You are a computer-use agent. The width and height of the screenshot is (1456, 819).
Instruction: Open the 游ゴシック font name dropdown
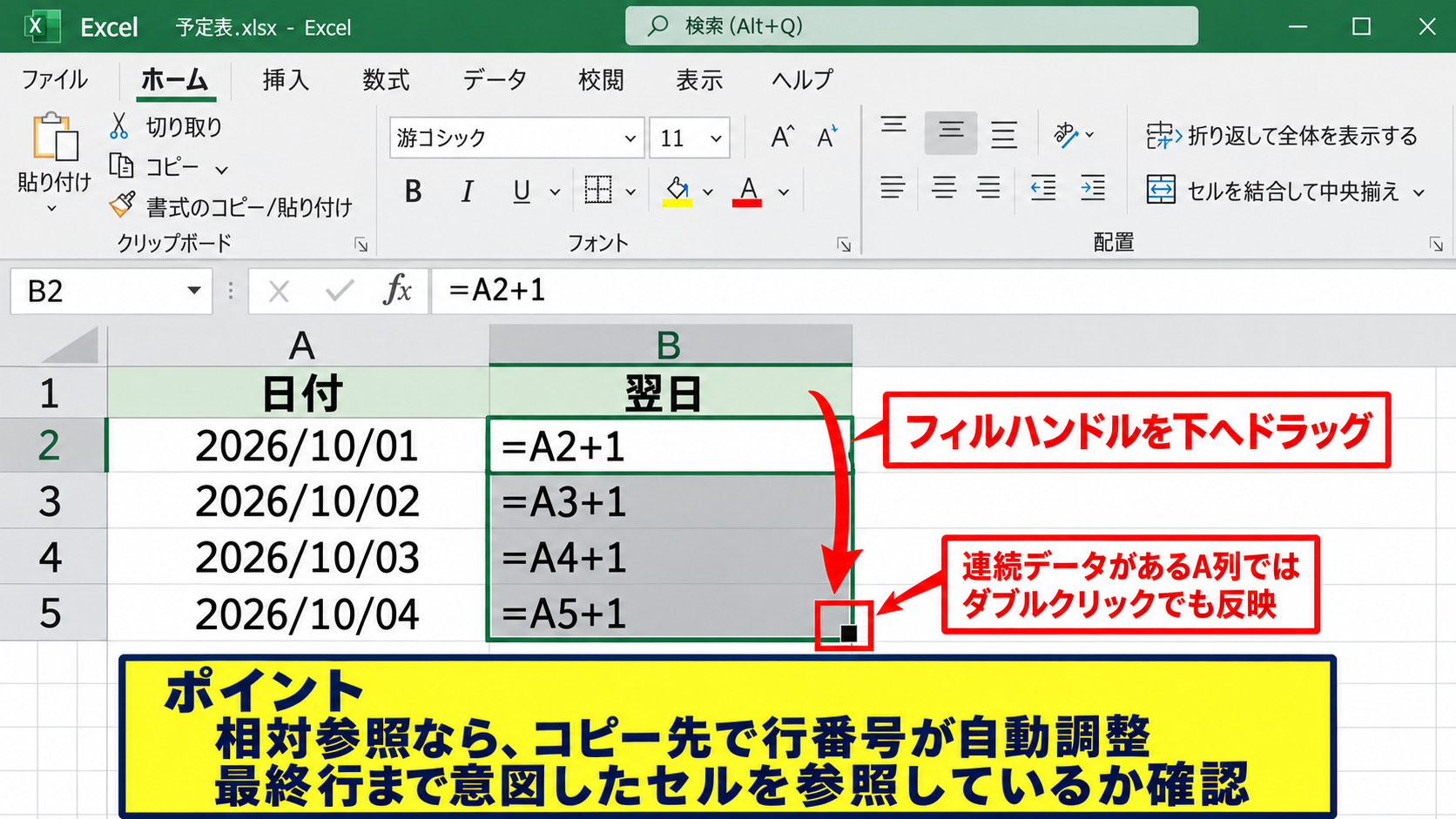(630, 138)
